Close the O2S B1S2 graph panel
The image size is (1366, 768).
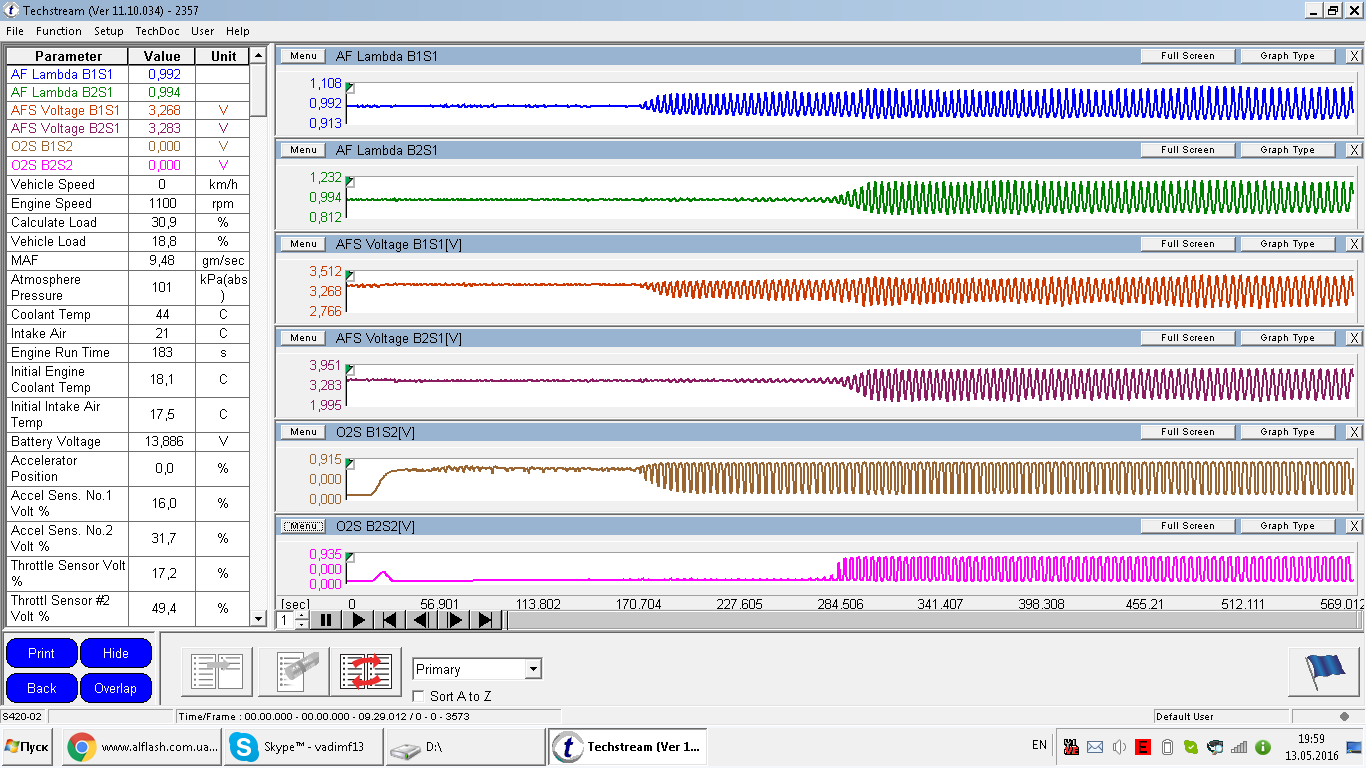pos(1354,432)
